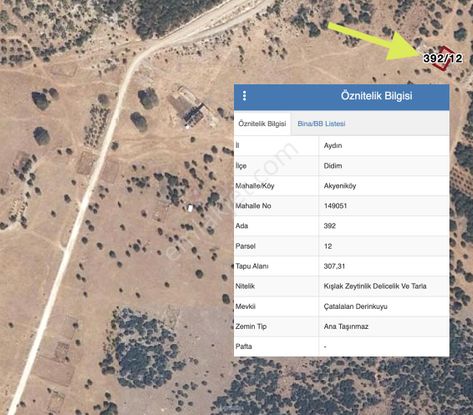Switch to the Bina/BB Listesi tab

point(321,124)
